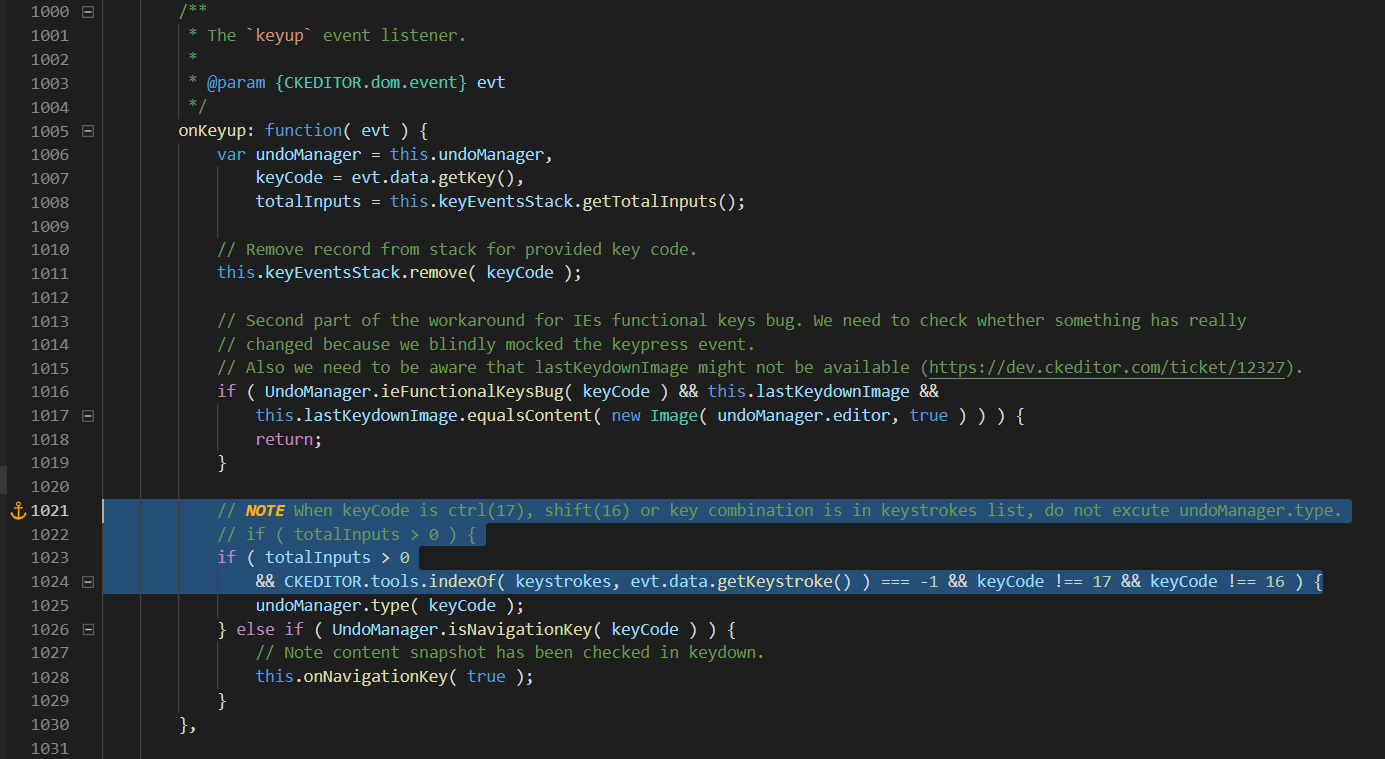Collapse the fold marker at line 1024
The height and width of the screenshot is (759, 1385).
87,581
